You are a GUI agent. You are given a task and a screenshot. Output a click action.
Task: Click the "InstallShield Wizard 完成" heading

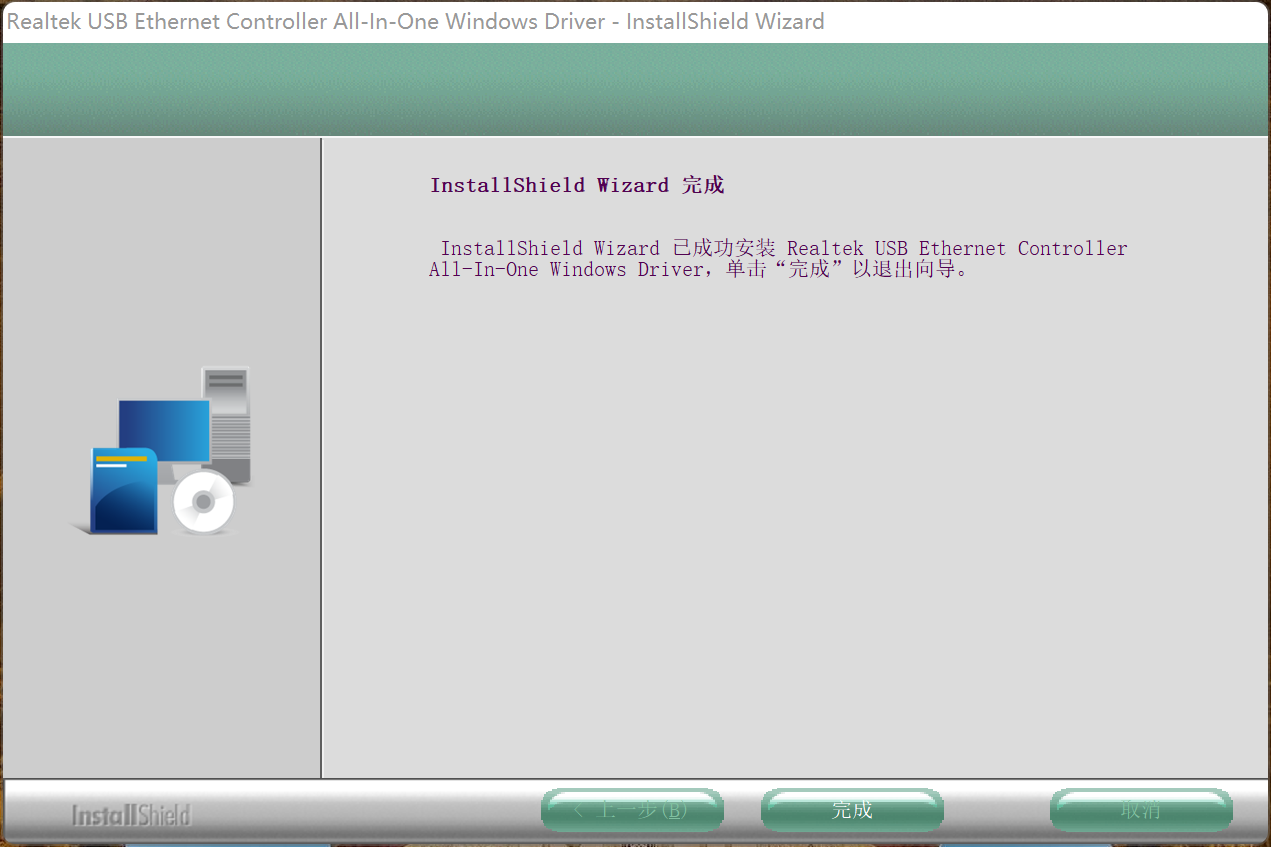(577, 185)
